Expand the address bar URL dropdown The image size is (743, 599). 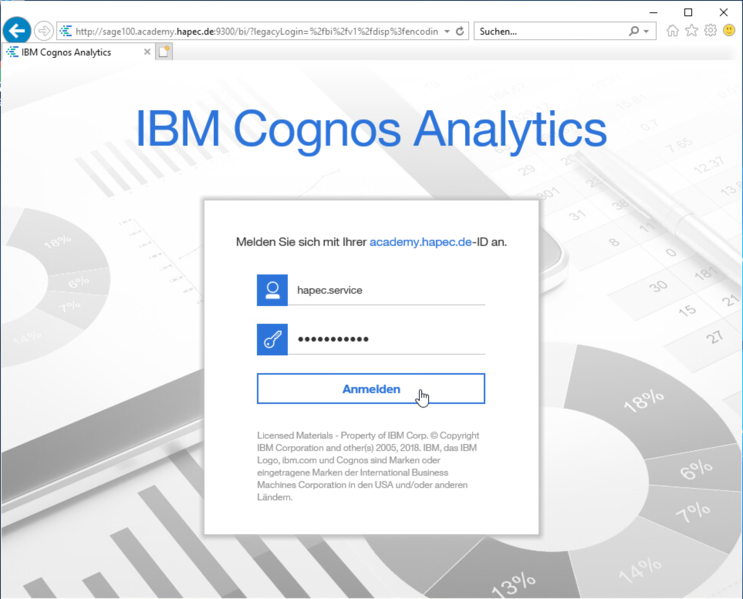click(446, 31)
